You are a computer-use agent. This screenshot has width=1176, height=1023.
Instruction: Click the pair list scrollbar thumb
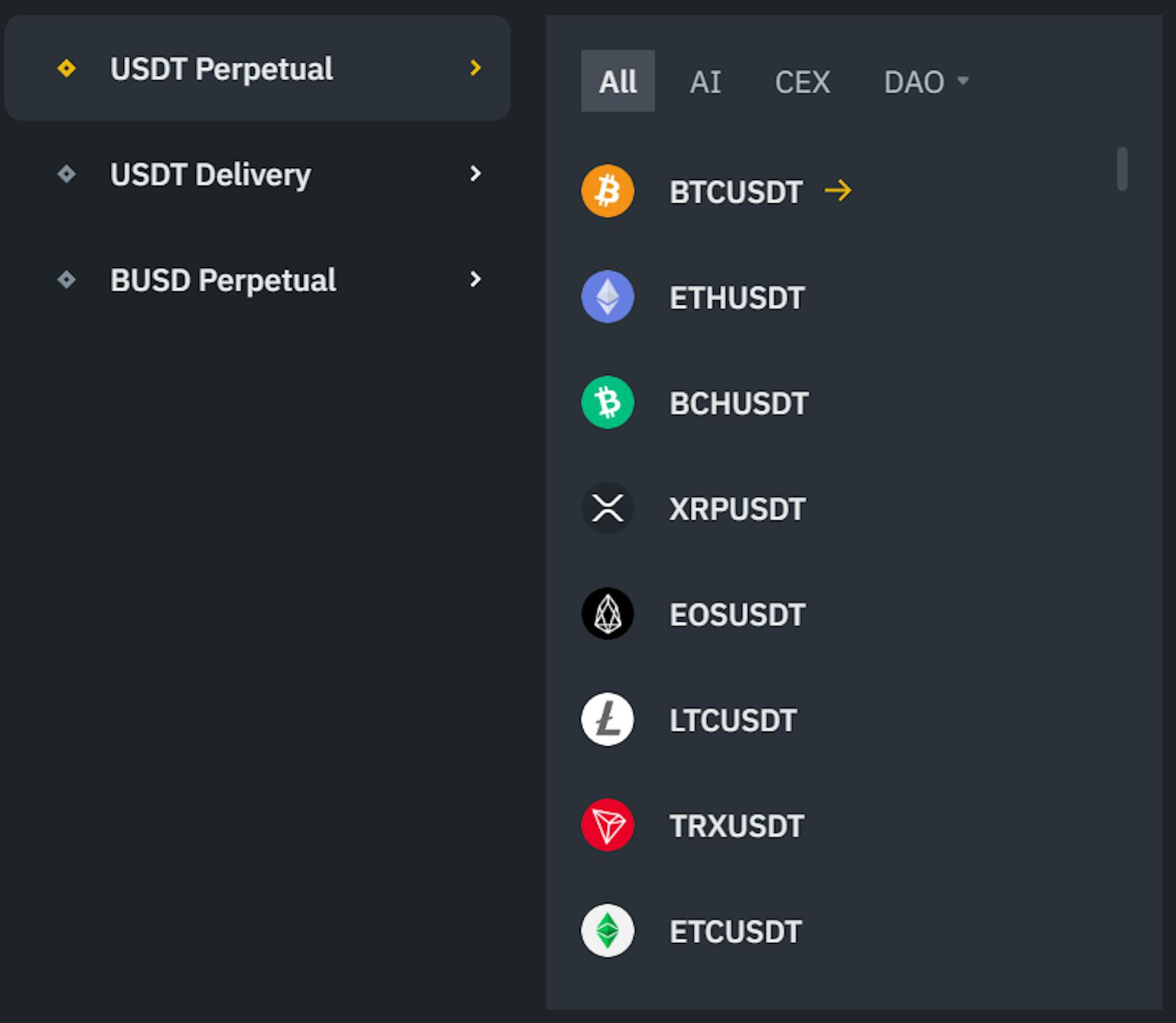[1122, 169]
